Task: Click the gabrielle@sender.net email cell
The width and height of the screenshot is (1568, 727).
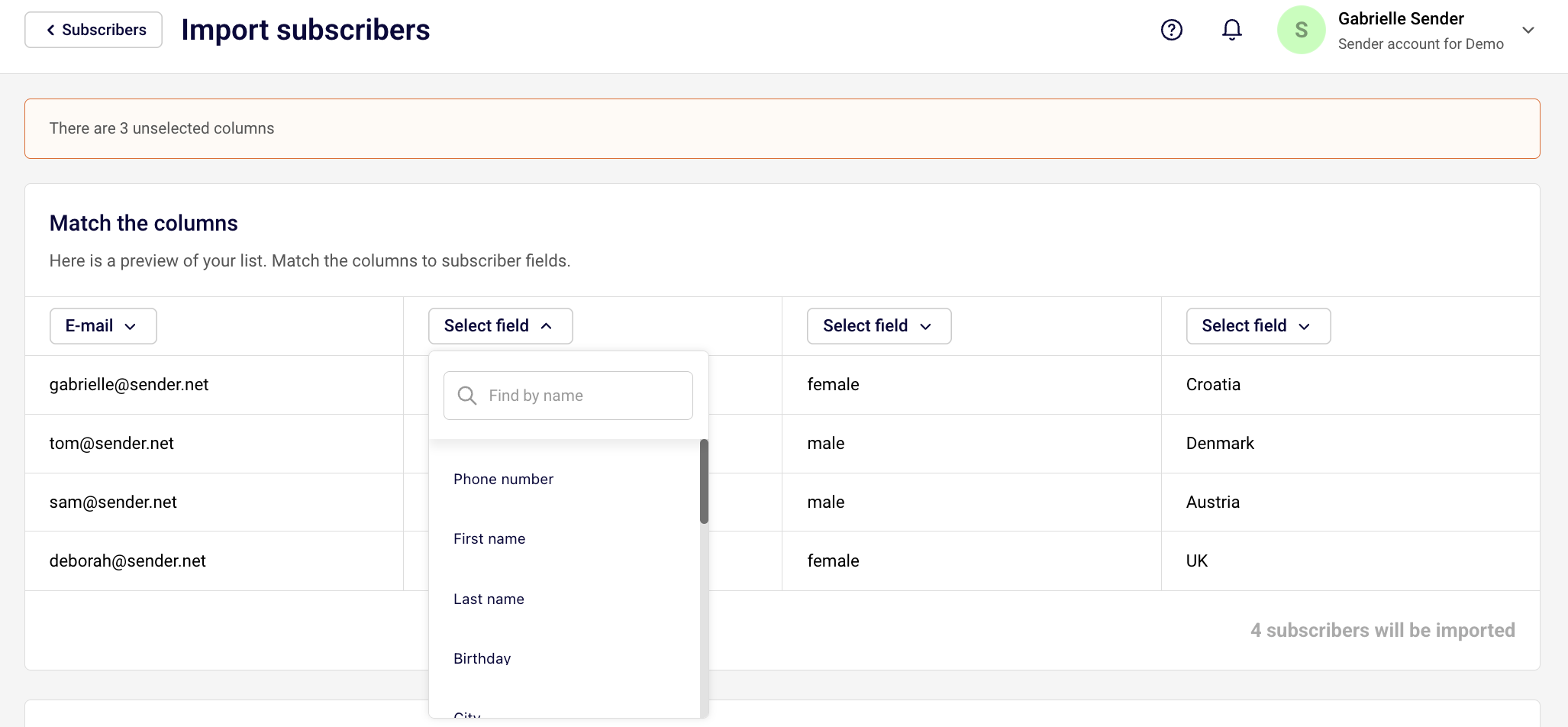Action: 129,385
